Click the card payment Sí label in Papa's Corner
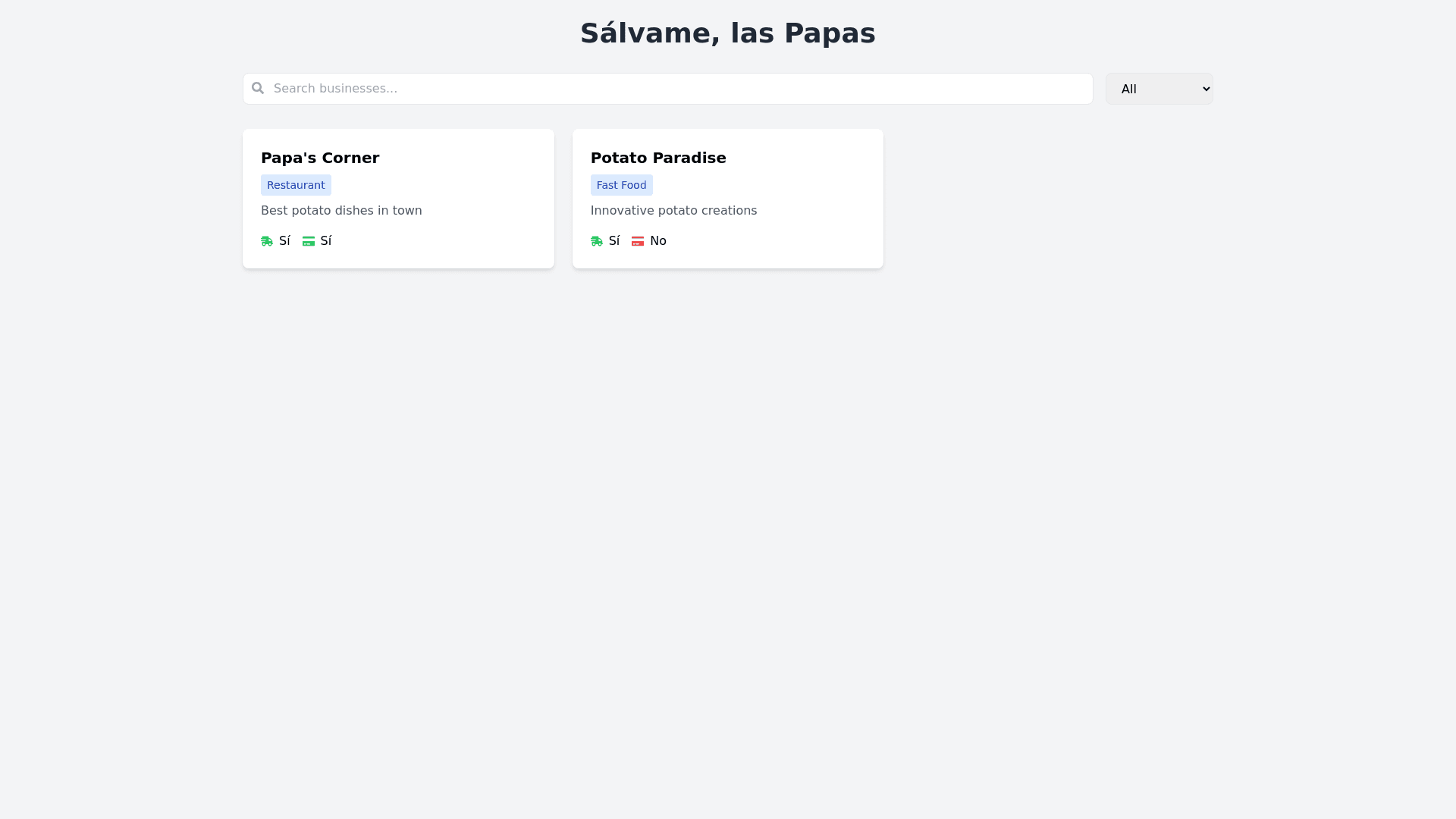Image resolution: width=1456 pixels, height=819 pixels. tap(326, 241)
